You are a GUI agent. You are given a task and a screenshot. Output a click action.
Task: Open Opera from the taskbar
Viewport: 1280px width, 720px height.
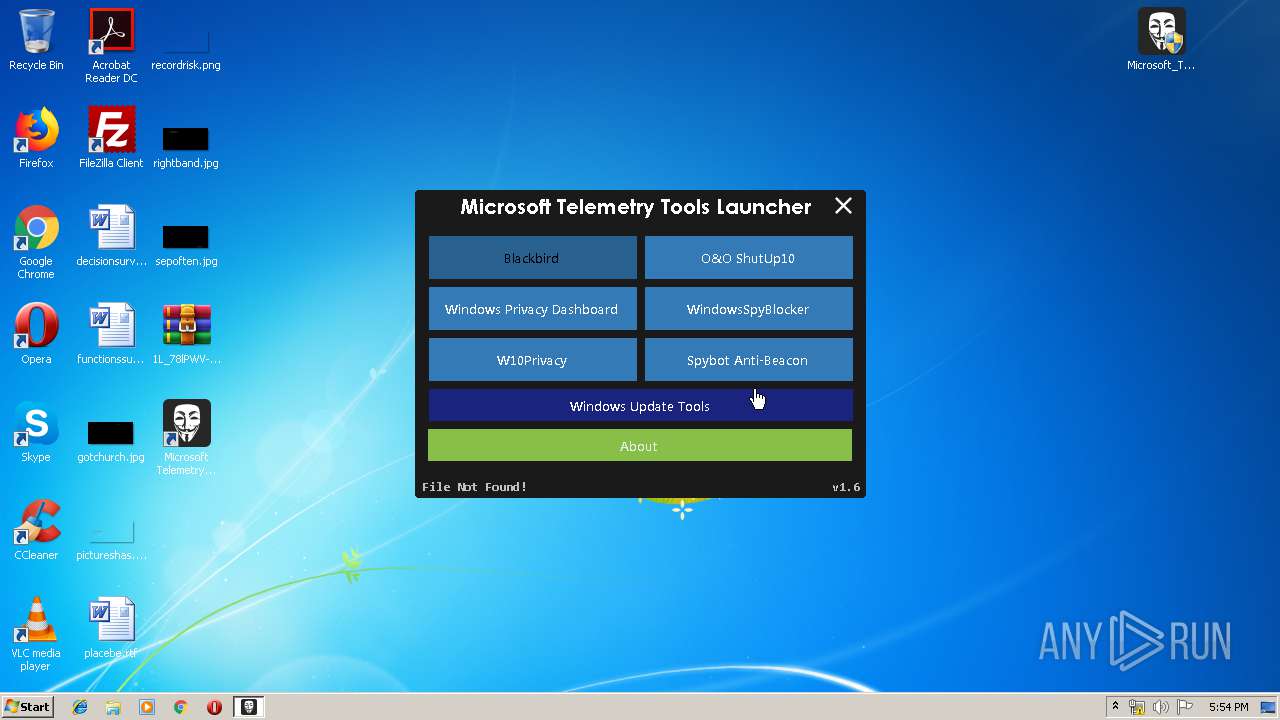click(x=214, y=707)
